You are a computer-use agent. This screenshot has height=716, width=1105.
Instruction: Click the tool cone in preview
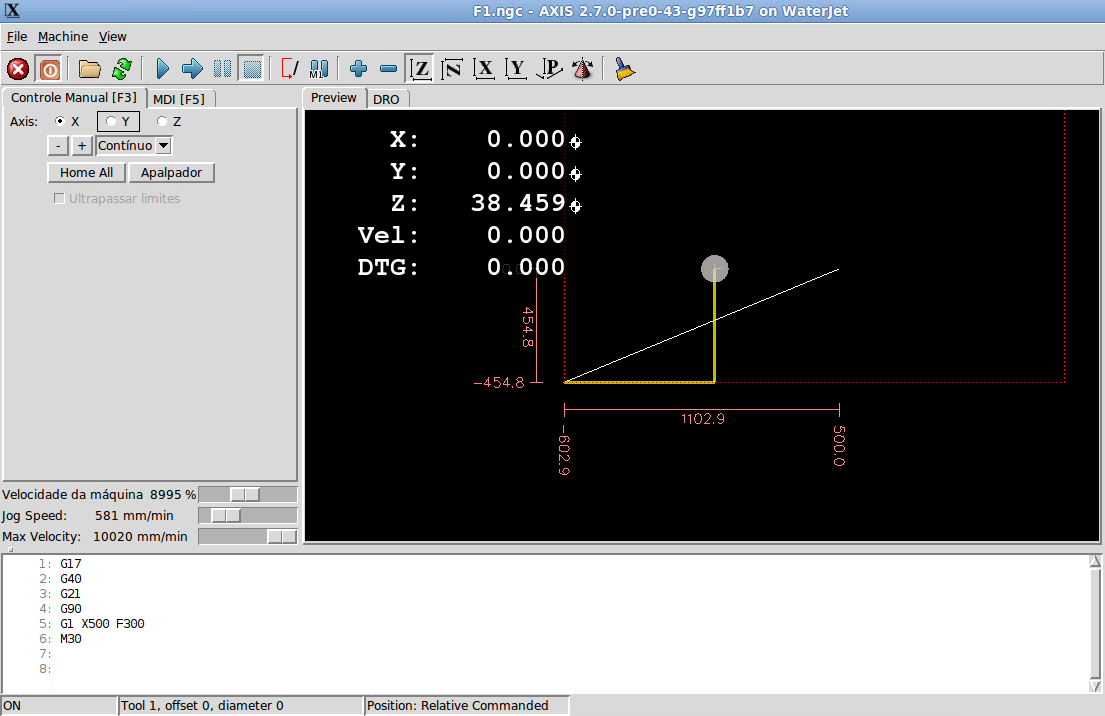pos(715,268)
